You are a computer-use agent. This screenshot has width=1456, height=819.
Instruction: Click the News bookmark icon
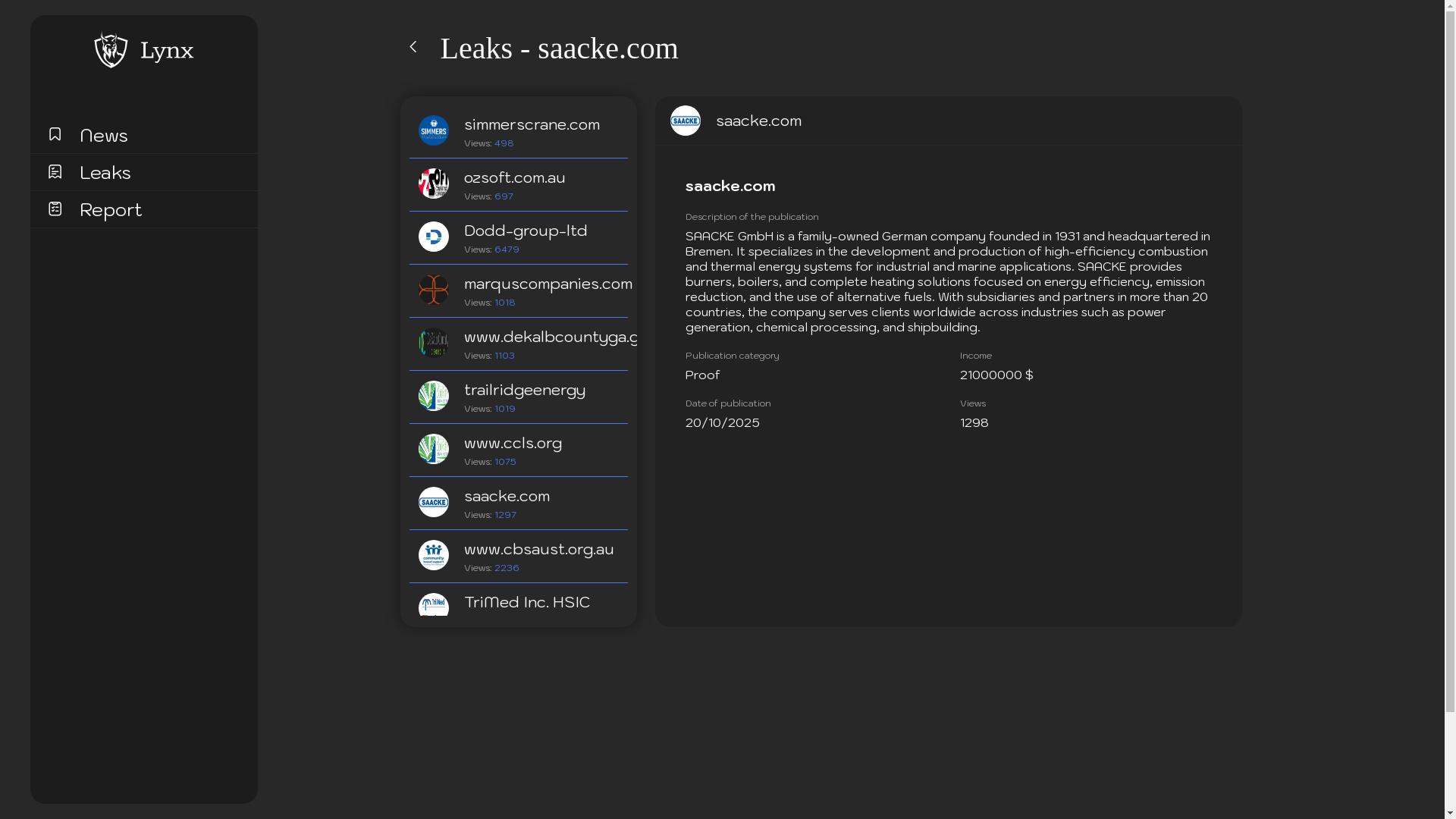tap(55, 134)
